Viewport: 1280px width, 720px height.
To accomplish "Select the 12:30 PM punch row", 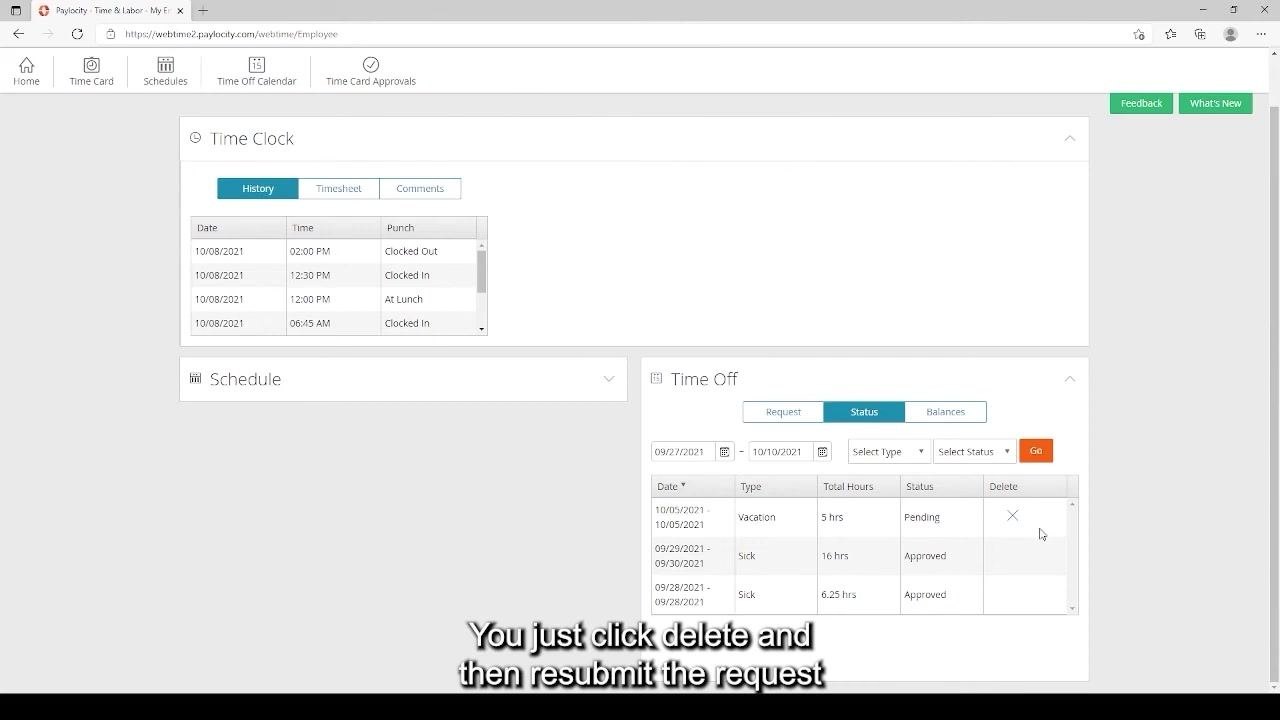I will 334,275.
